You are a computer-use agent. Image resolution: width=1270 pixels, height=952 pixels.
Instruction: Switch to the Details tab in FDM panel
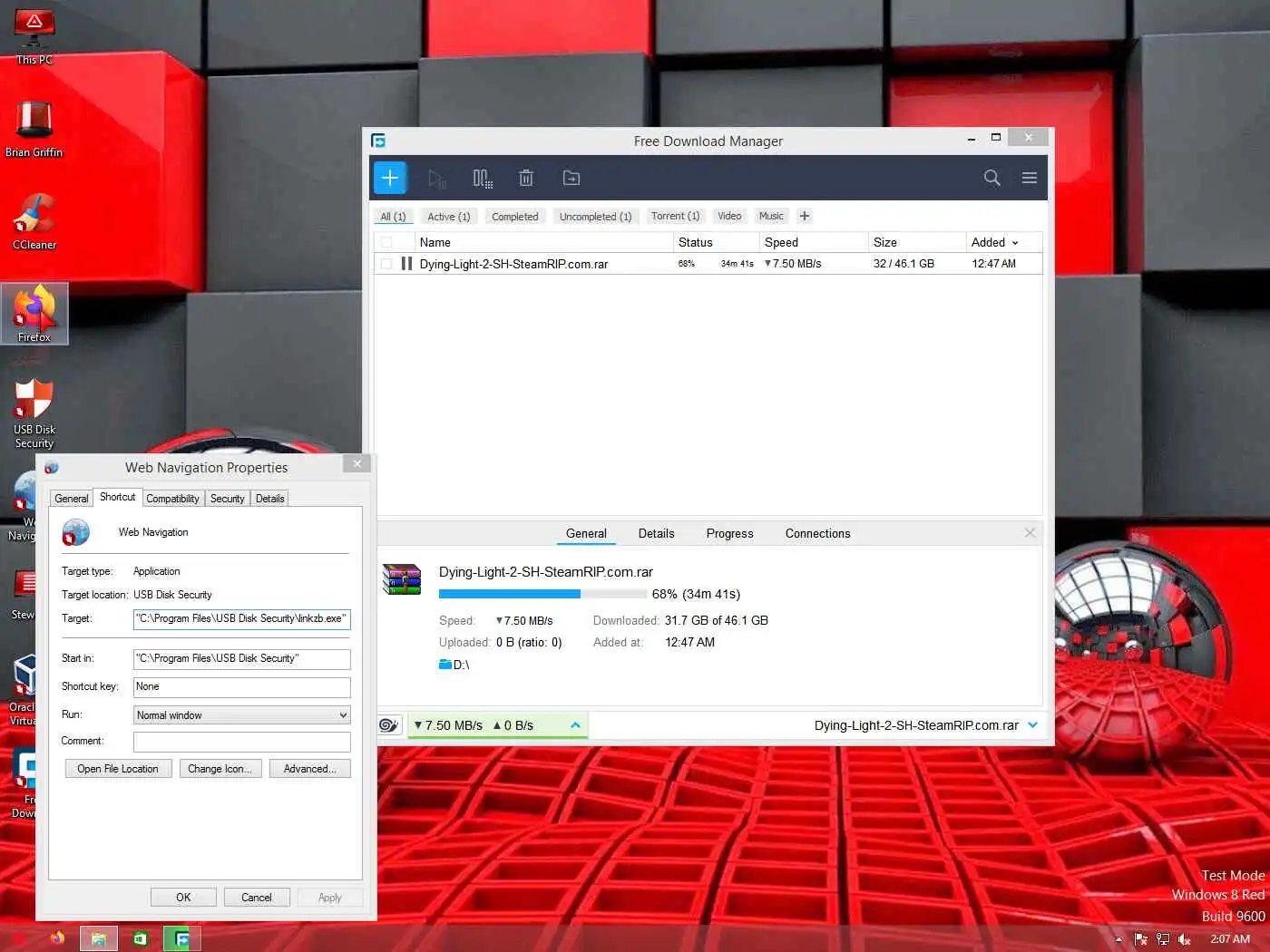click(x=656, y=533)
